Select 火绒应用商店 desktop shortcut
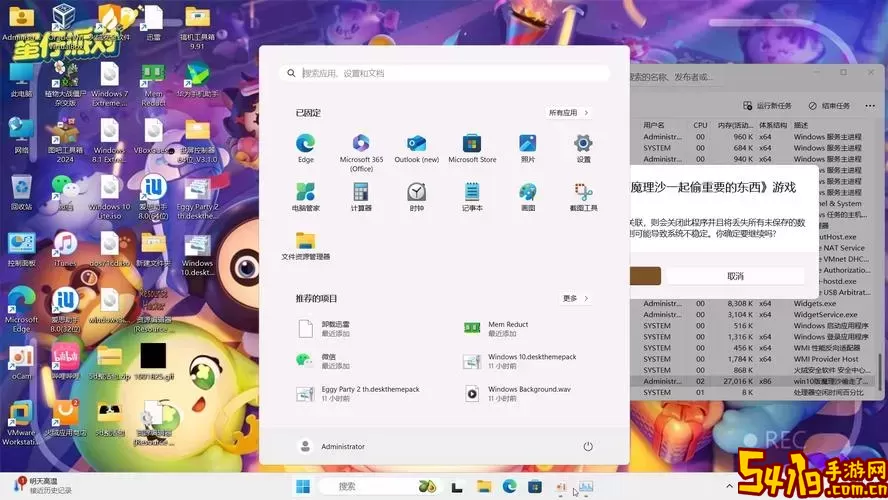The width and height of the screenshot is (888, 500). (x=65, y=418)
